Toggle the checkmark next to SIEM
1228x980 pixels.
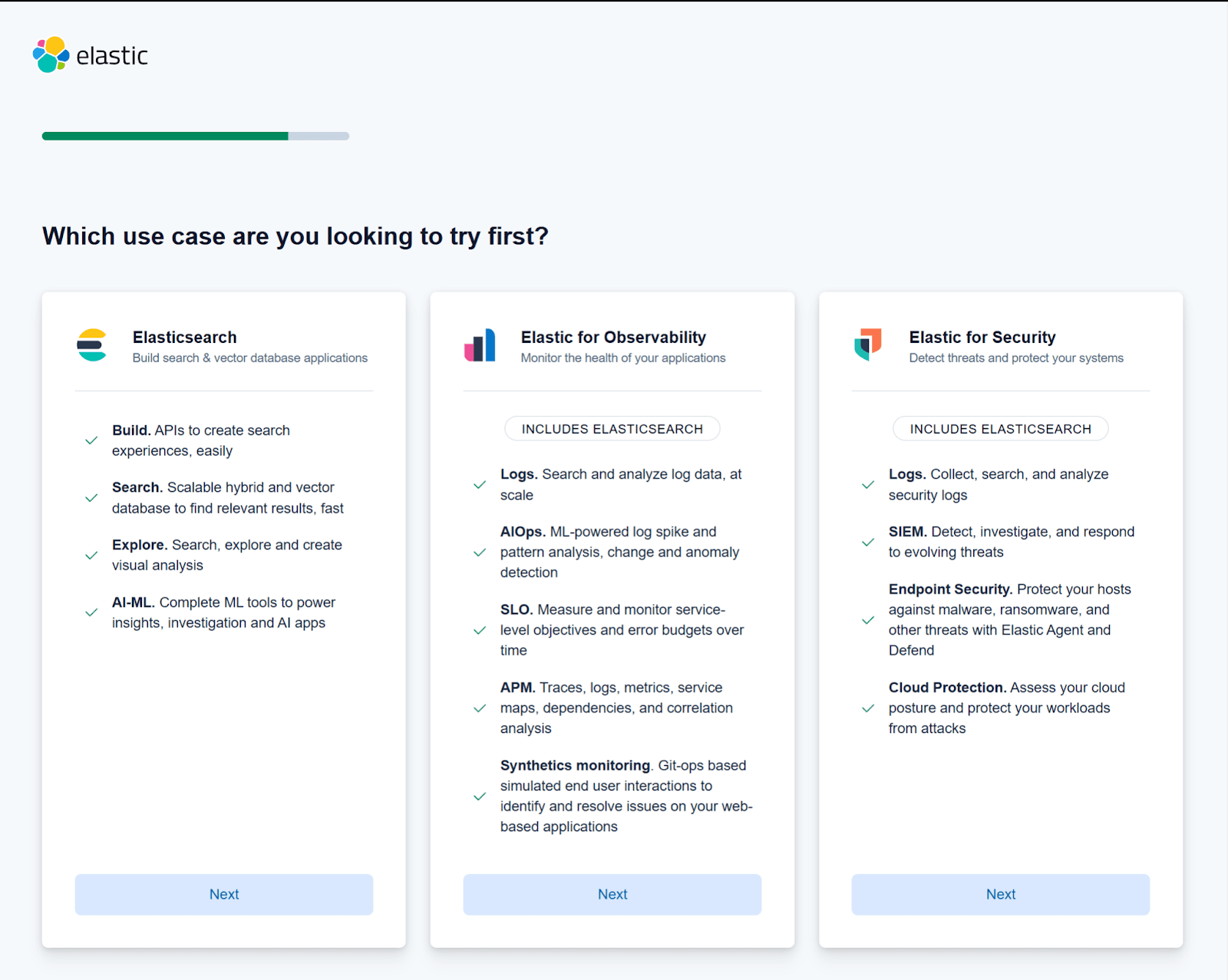(867, 542)
